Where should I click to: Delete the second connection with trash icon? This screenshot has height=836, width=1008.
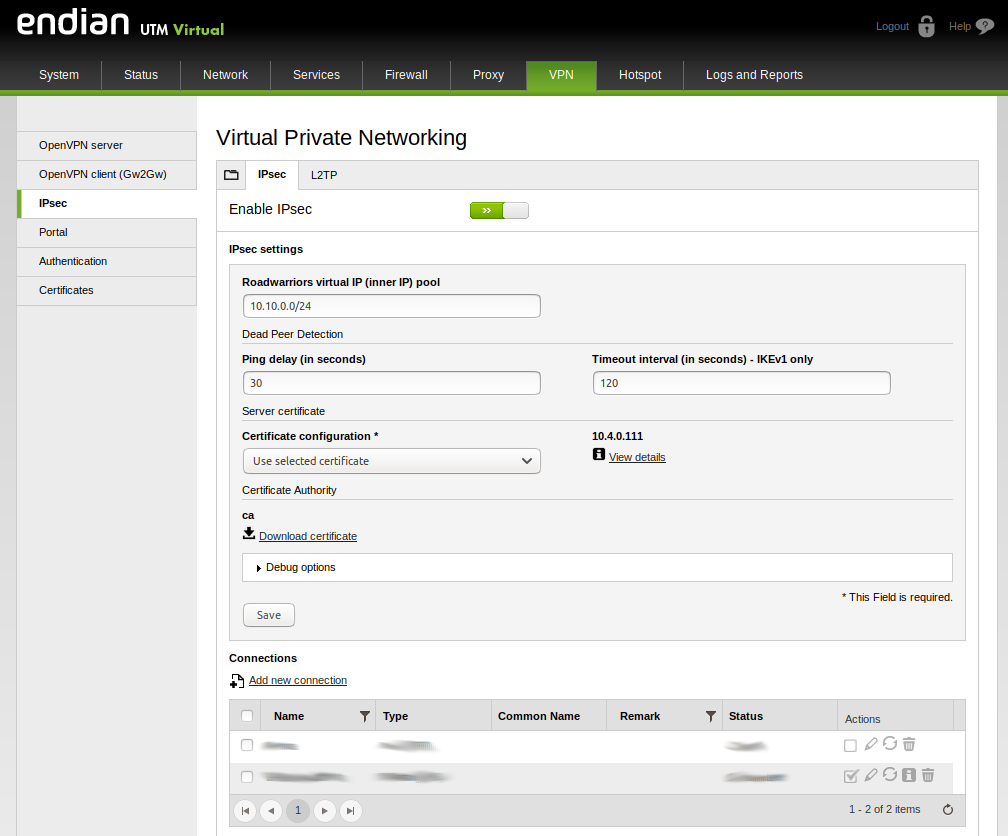pos(928,775)
